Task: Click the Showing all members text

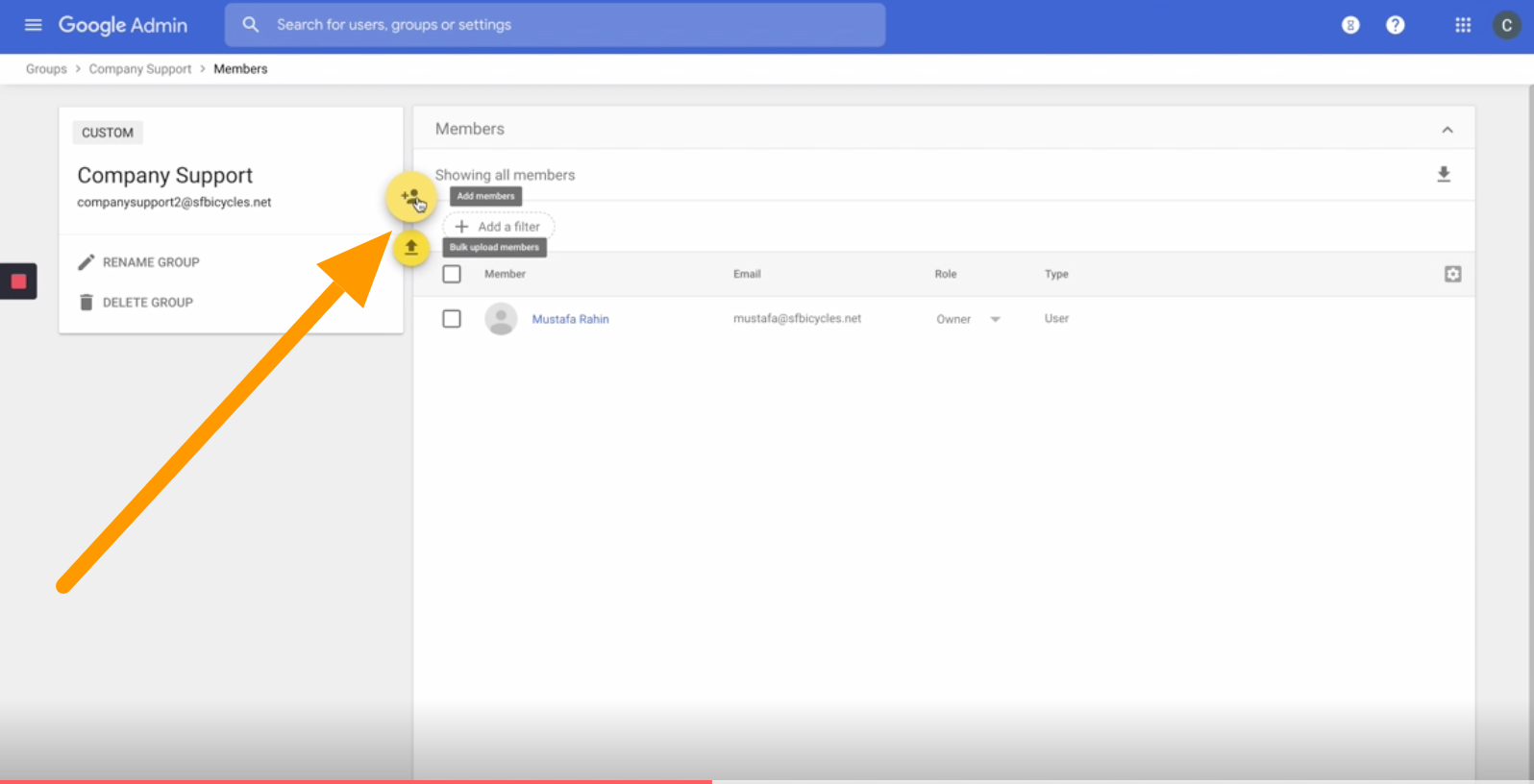Action: [505, 175]
